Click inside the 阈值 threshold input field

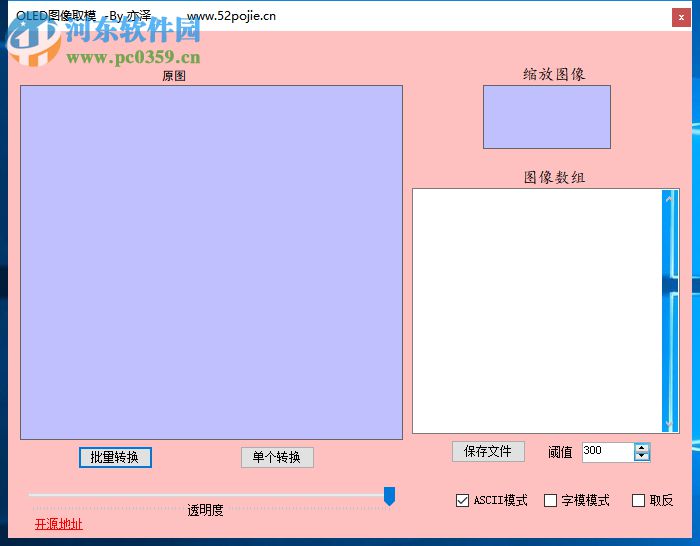(608, 452)
